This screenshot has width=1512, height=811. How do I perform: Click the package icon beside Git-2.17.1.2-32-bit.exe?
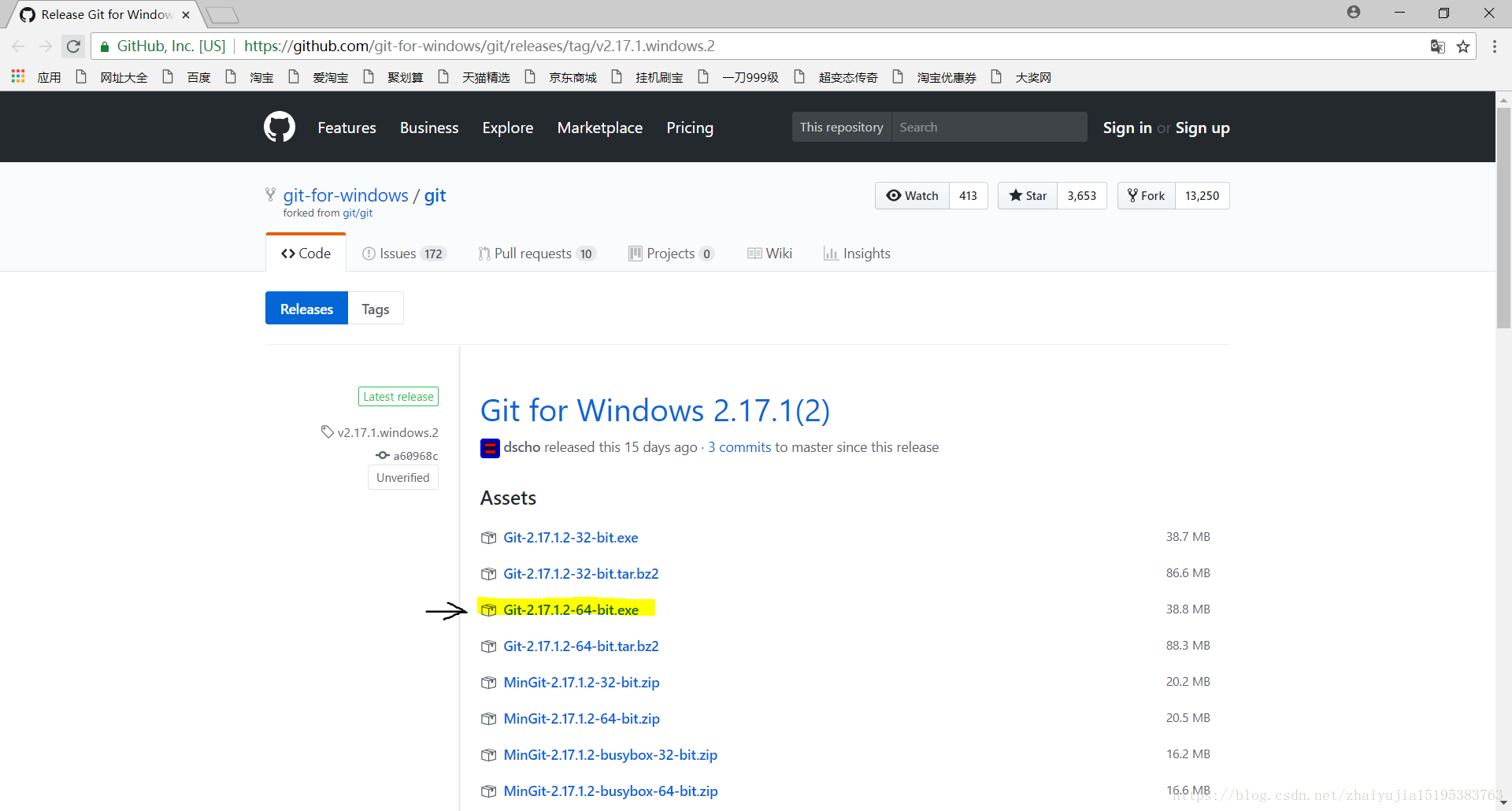[489, 538]
